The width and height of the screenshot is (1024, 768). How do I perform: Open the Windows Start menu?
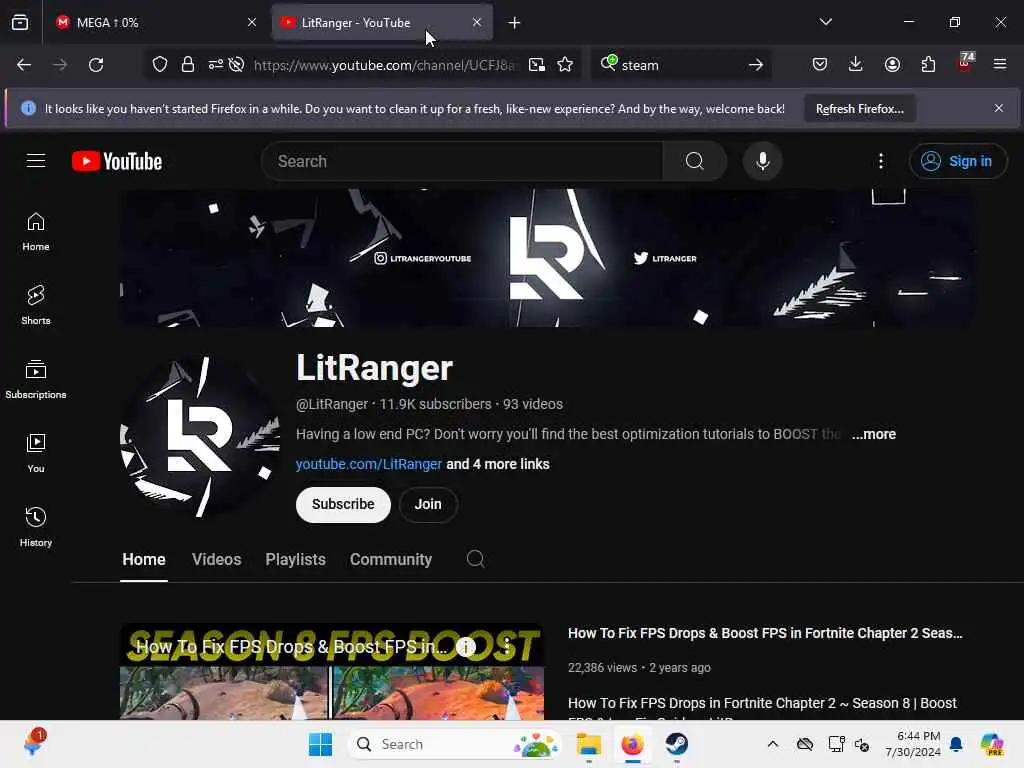320,744
